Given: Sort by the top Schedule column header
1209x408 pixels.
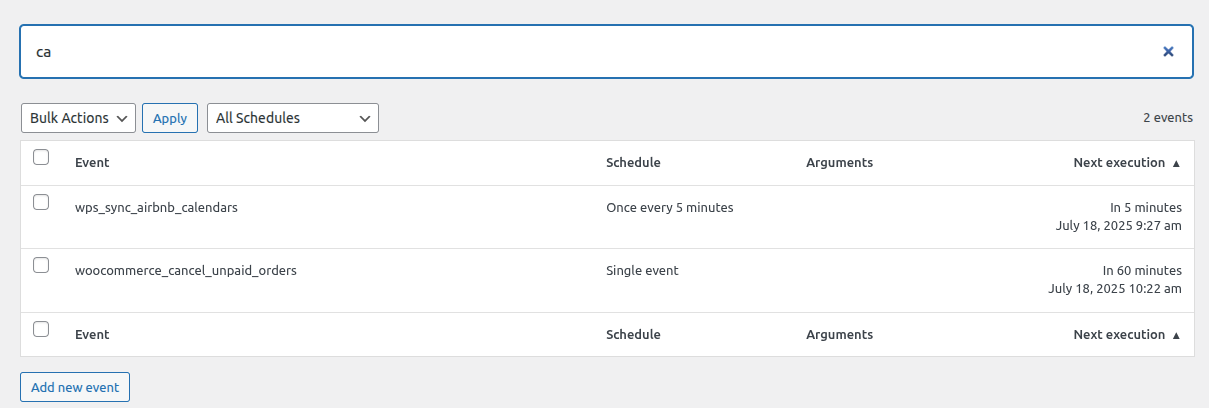Looking at the screenshot, I should click(633, 162).
